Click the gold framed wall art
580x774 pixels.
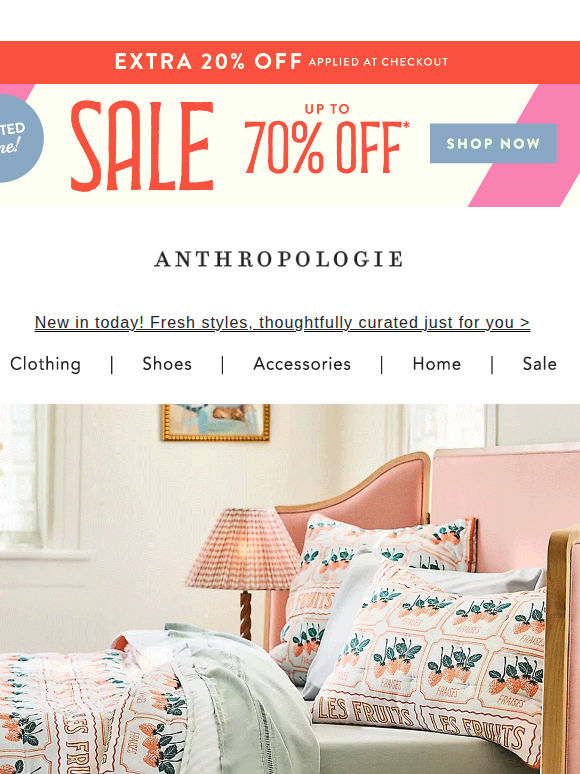click(216, 422)
